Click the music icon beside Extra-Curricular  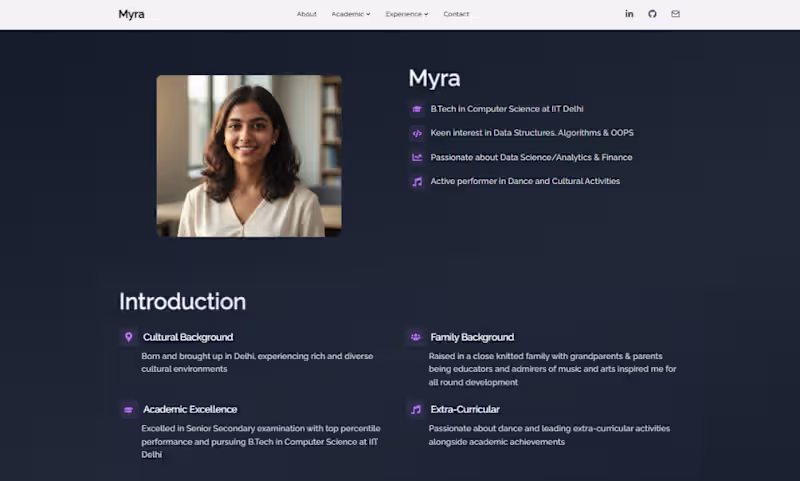(416, 410)
